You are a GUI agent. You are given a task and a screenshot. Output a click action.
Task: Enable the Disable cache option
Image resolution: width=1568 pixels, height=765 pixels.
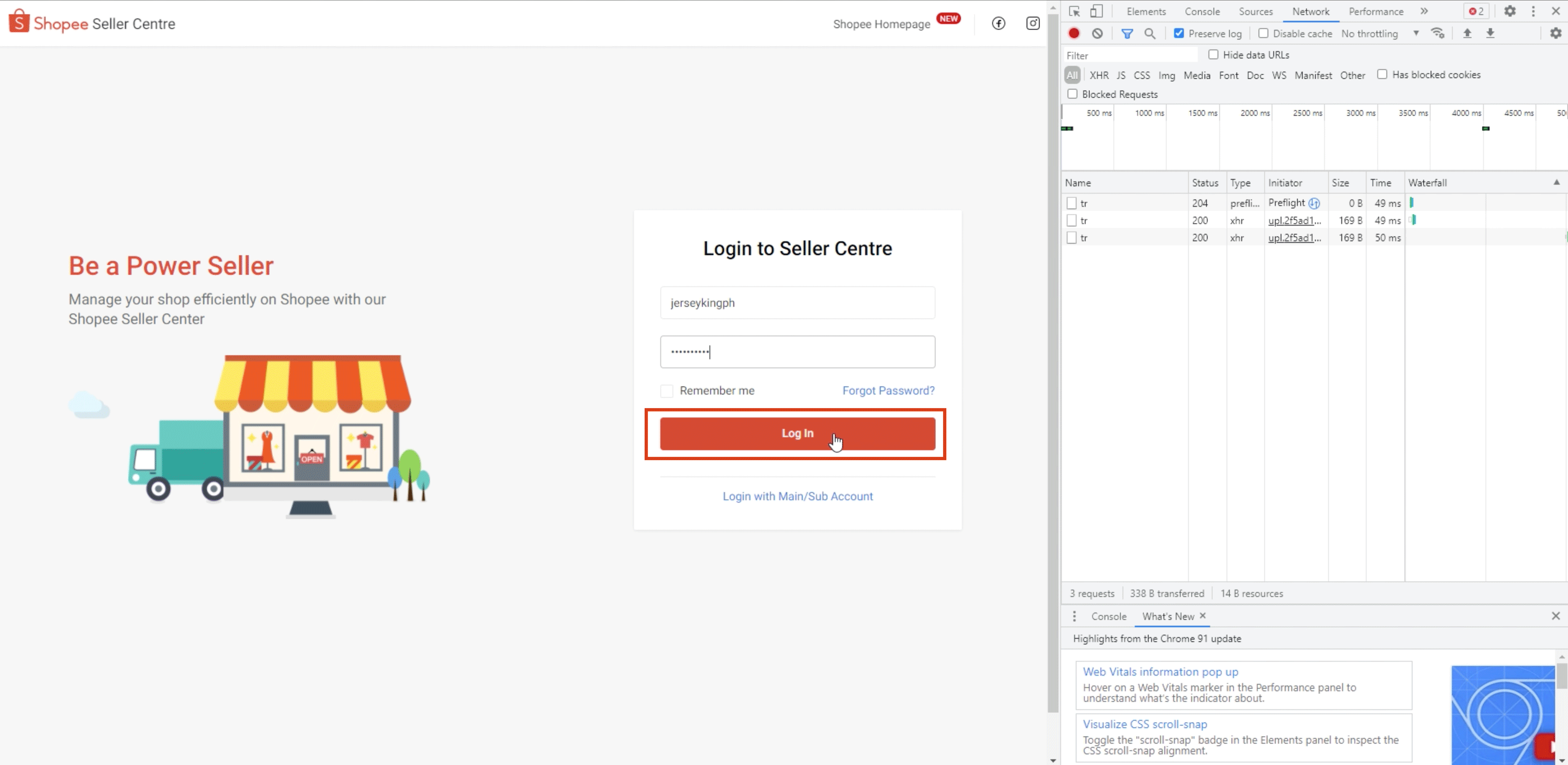1264,33
